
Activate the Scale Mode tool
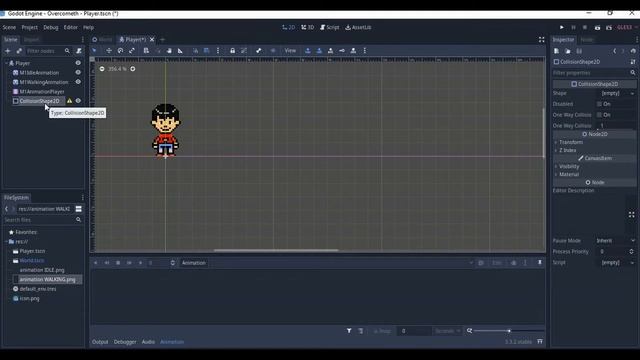click(x=132, y=51)
